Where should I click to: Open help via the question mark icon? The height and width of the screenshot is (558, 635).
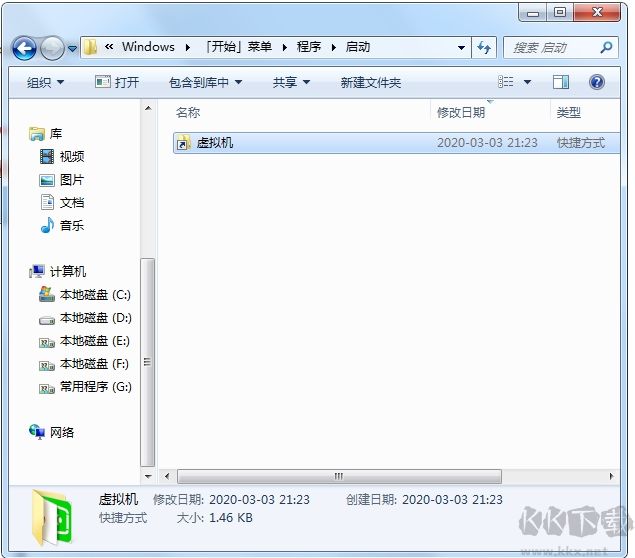pyautogui.click(x=597, y=82)
